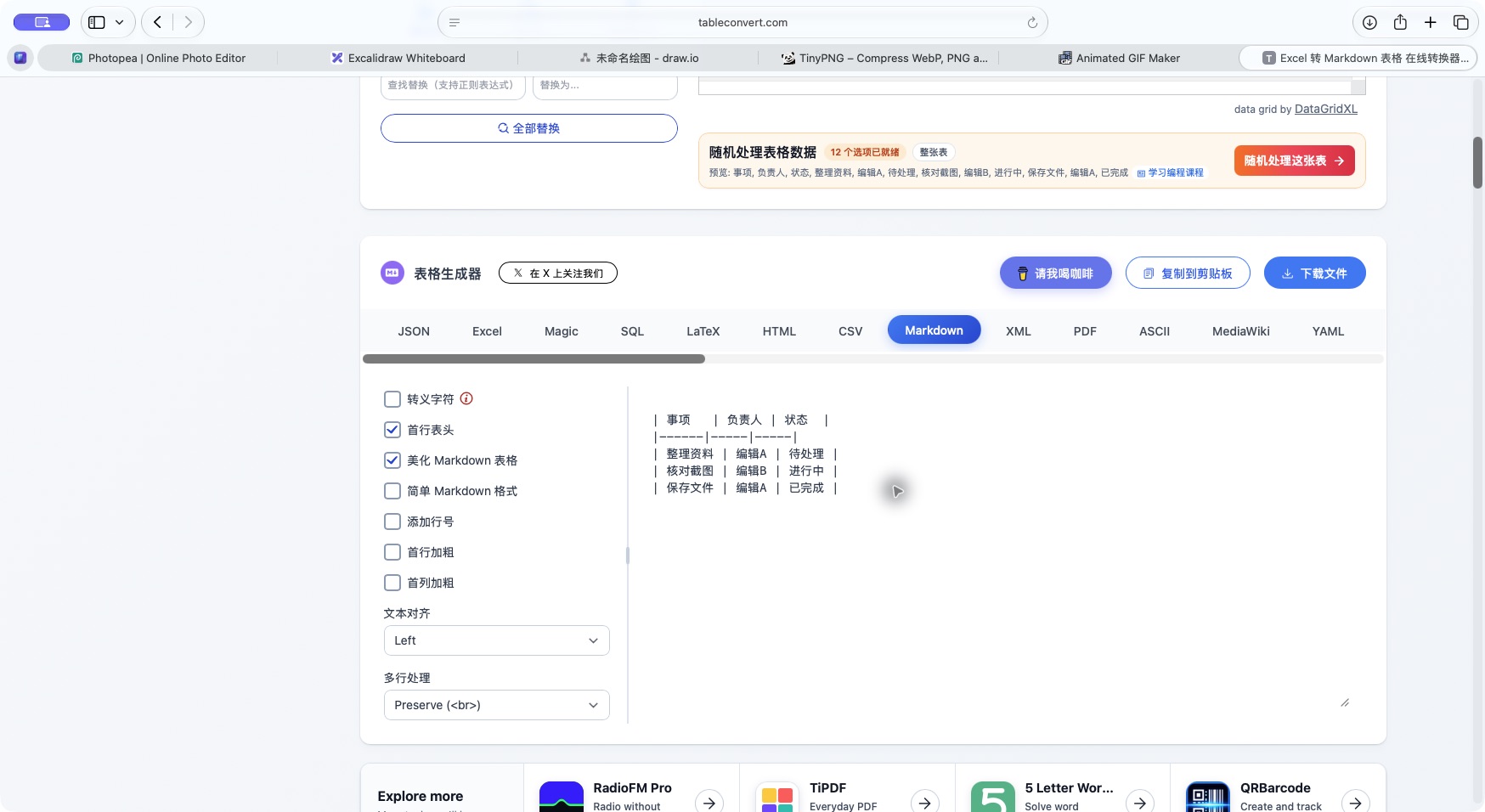
Task: Open the Safari downloads icon
Action: pyautogui.click(x=1369, y=22)
